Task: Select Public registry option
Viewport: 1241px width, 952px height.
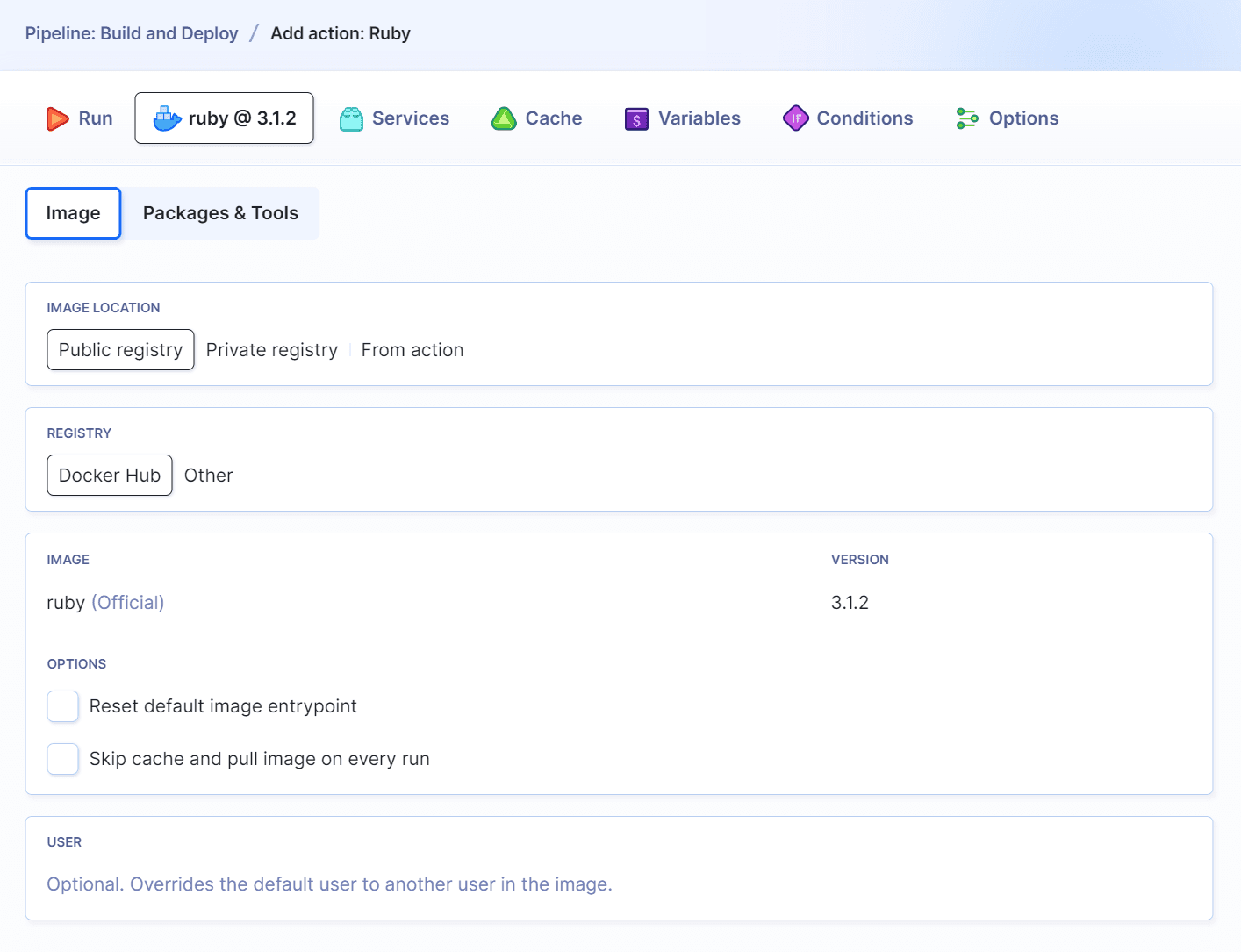Action: click(120, 350)
